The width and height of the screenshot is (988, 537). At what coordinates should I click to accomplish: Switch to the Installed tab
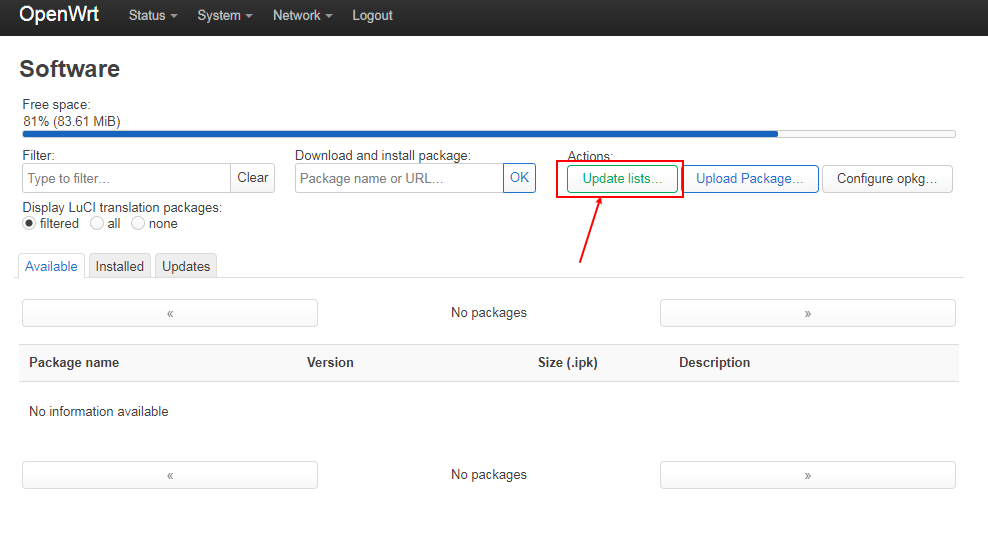point(120,266)
